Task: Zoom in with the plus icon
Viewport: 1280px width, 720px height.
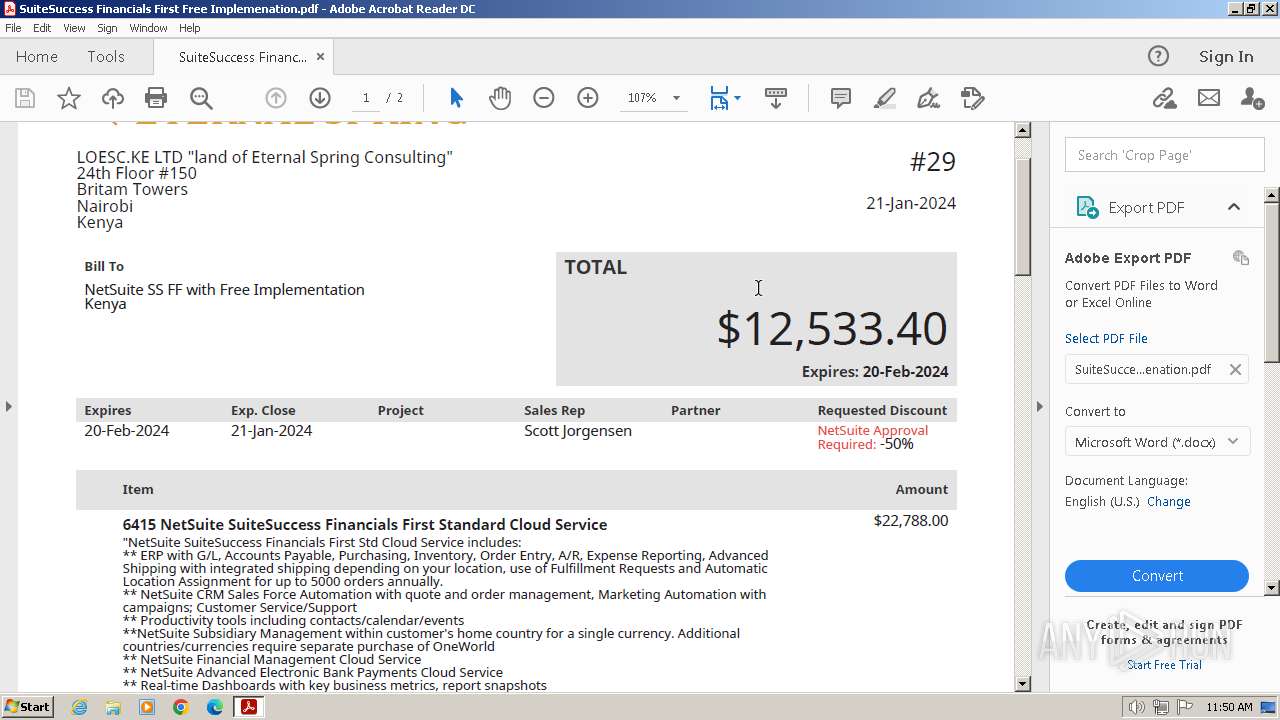Action: 588,98
